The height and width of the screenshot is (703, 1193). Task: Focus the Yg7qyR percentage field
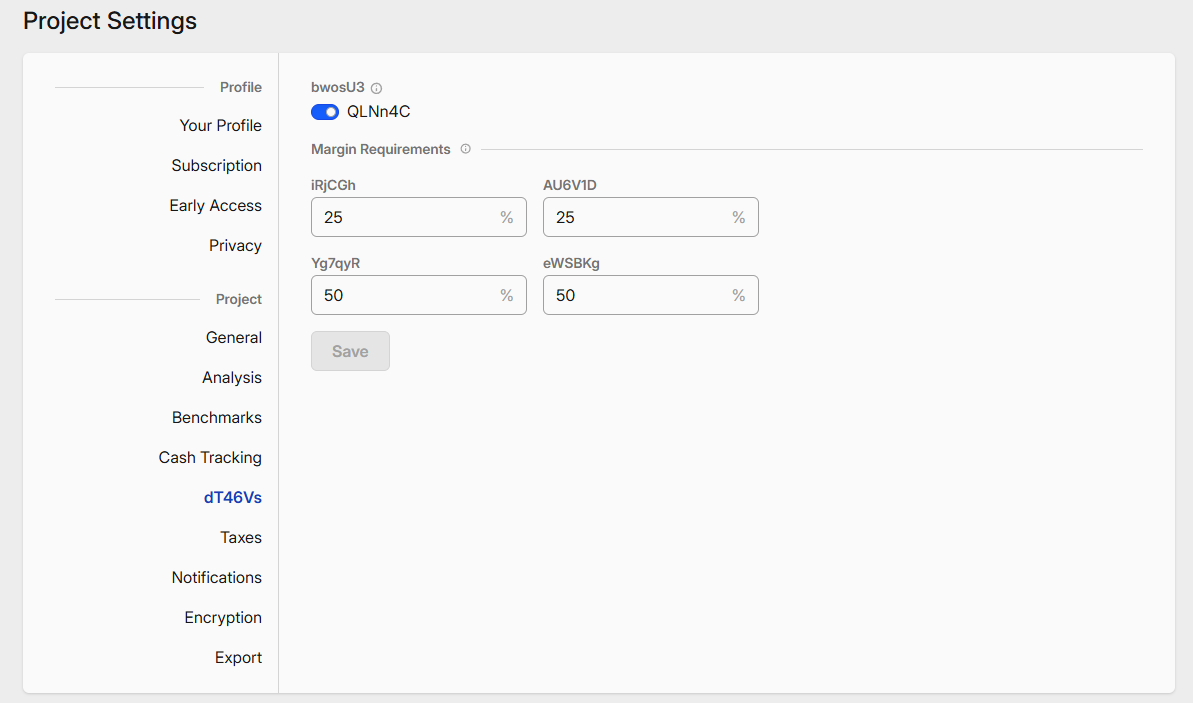(x=405, y=295)
